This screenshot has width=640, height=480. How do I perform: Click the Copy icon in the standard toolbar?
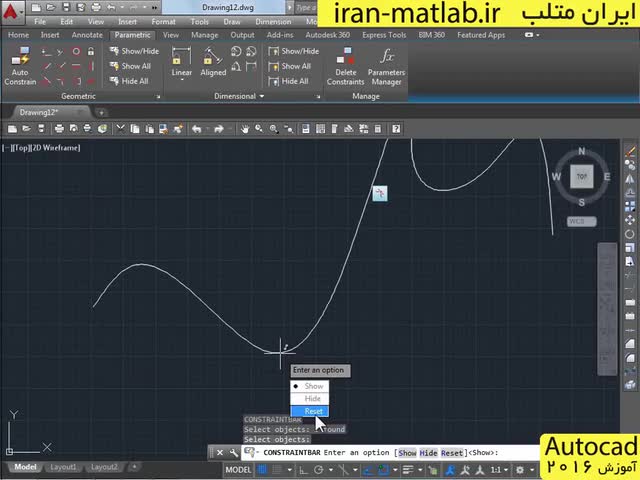(x=134, y=129)
